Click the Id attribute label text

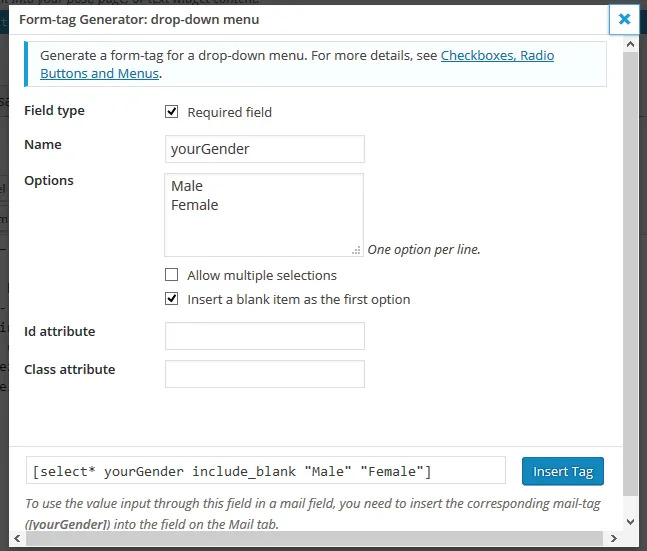tap(60, 331)
